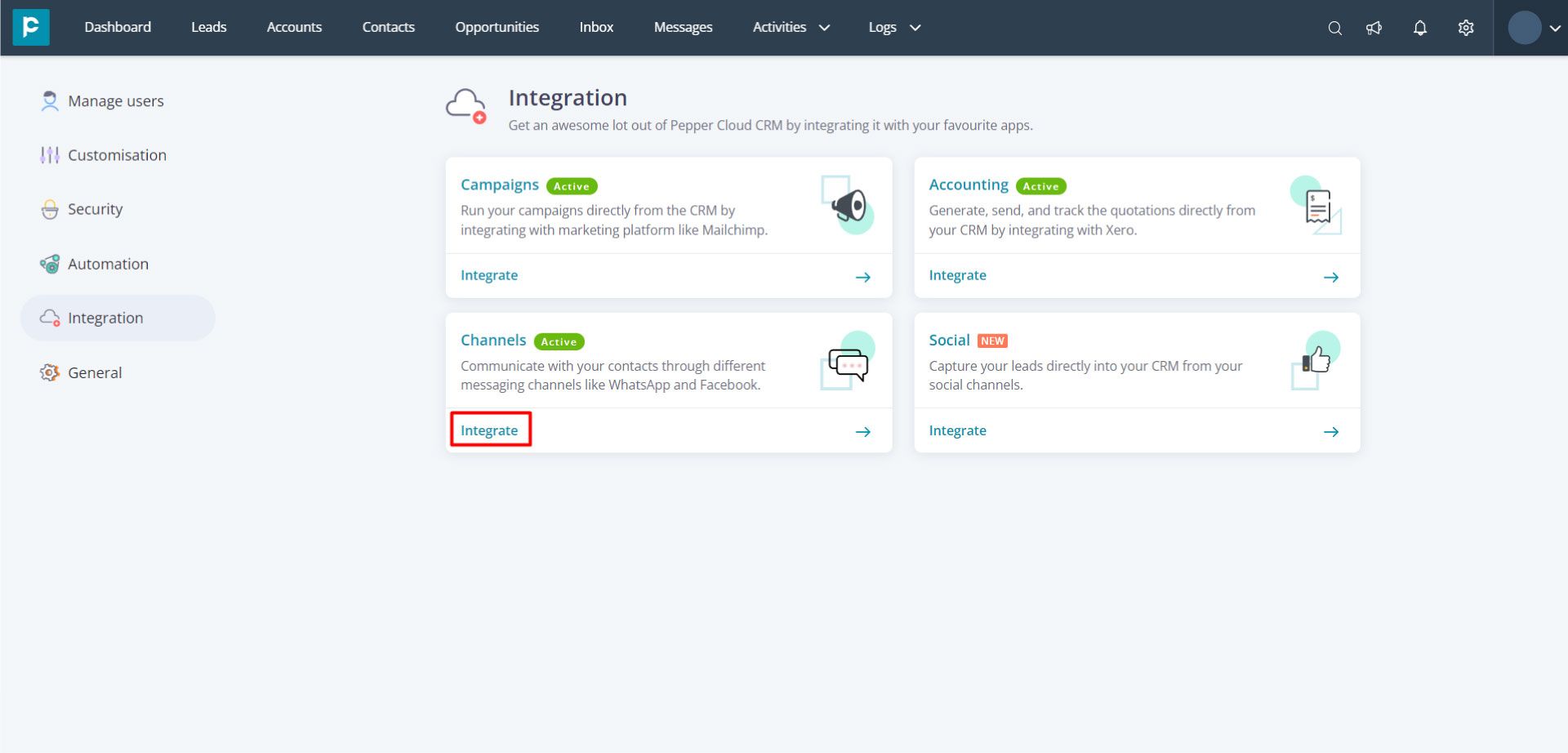Click the Manage users sidebar icon

tap(50, 100)
